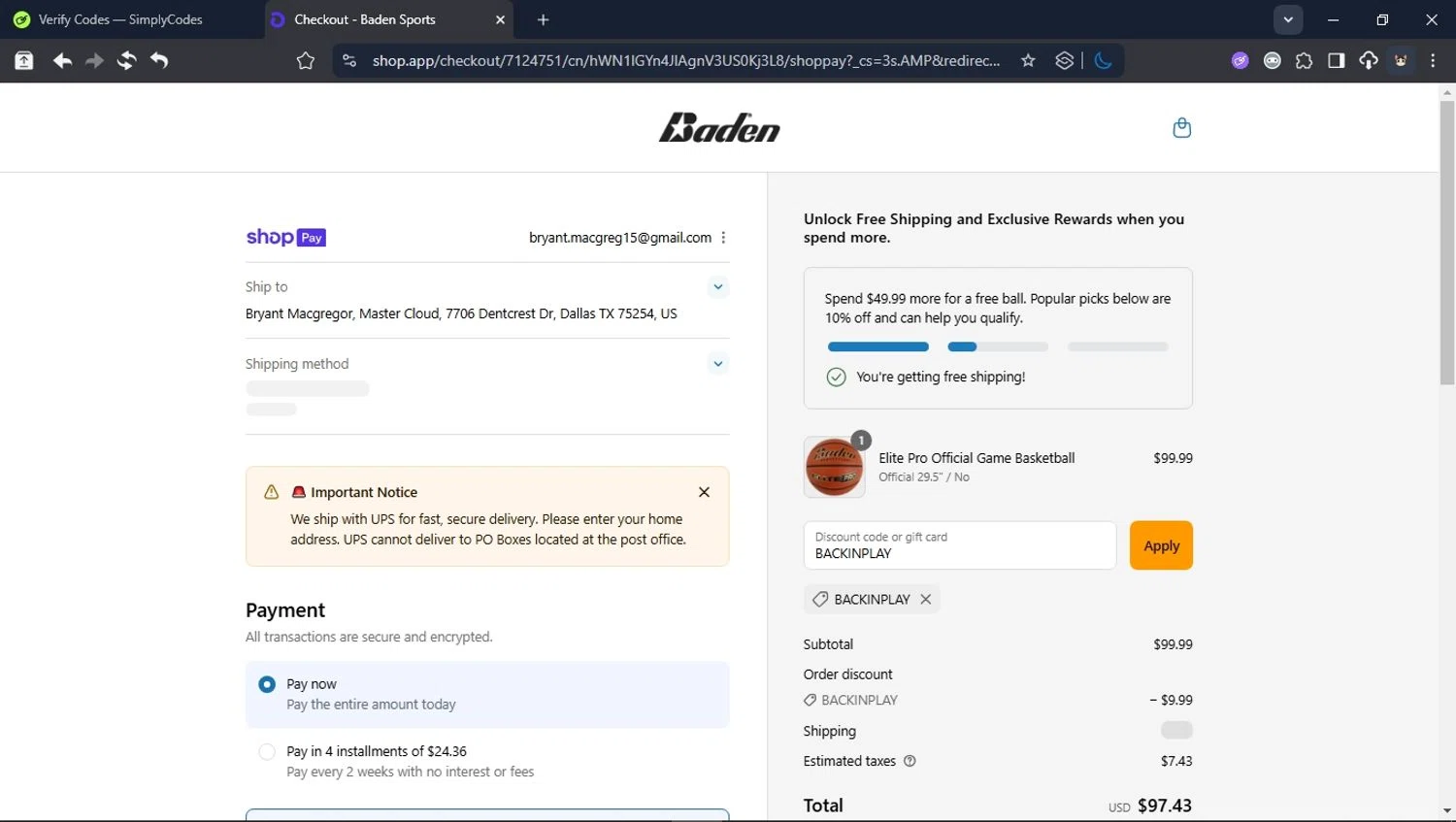
Task: Click the USD $97.43 total amount
Action: tap(1150, 806)
